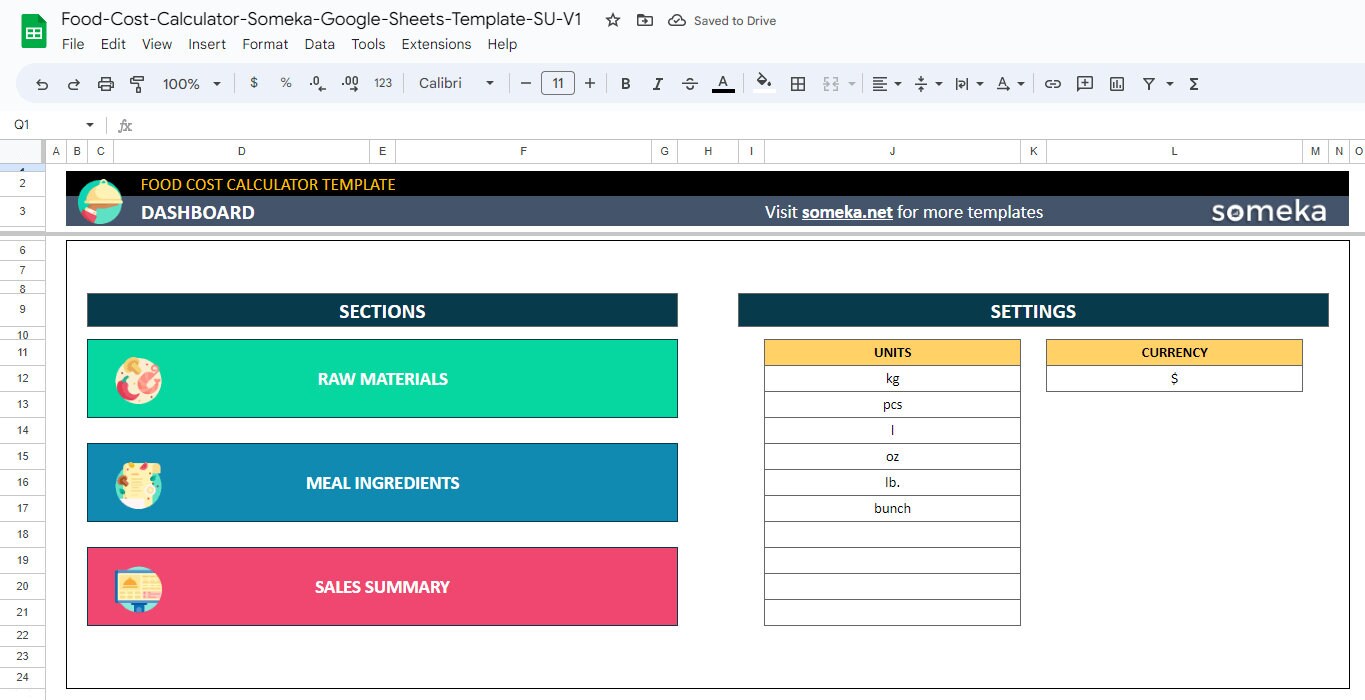Create a filter from the toolbar
This screenshot has height=700, width=1365.
(x=1147, y=83)
